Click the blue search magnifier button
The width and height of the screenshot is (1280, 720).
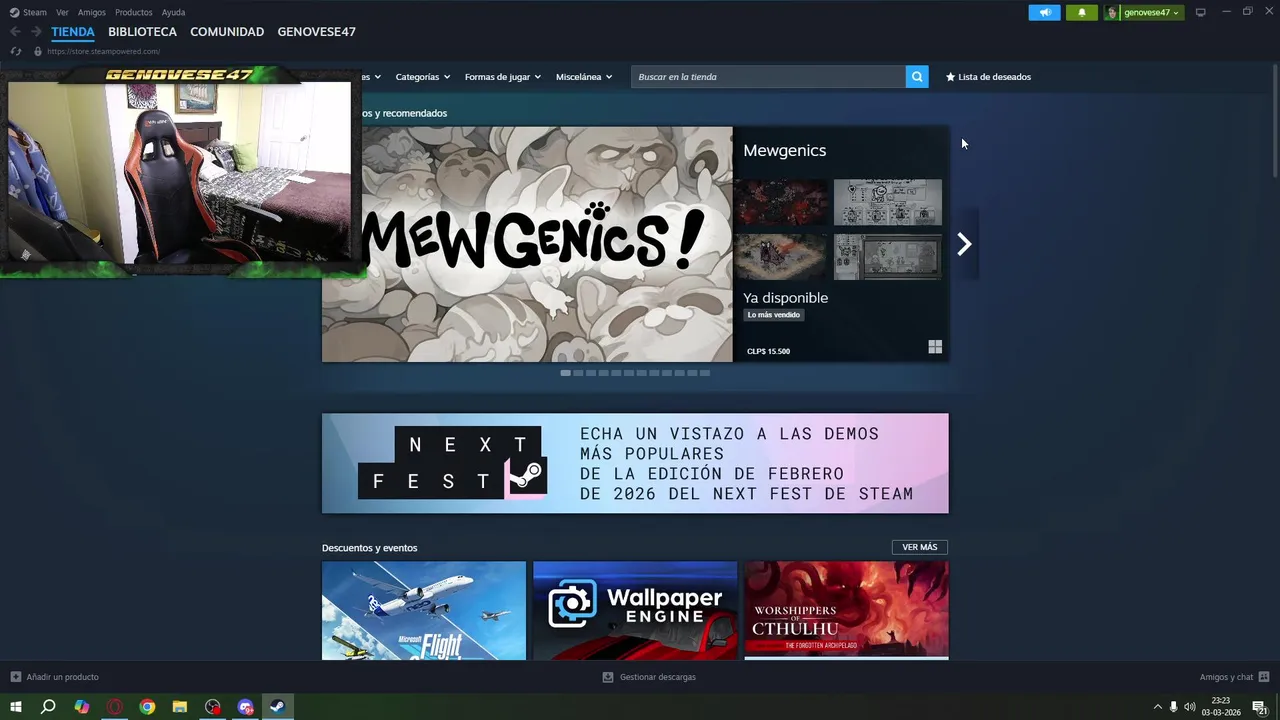(x=917, y=77)
